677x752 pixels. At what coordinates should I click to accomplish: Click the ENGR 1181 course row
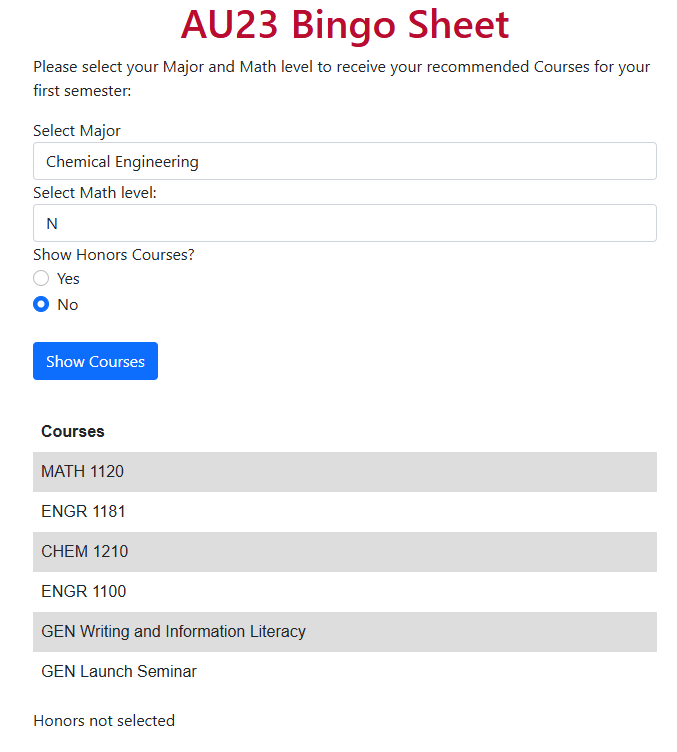345,512
